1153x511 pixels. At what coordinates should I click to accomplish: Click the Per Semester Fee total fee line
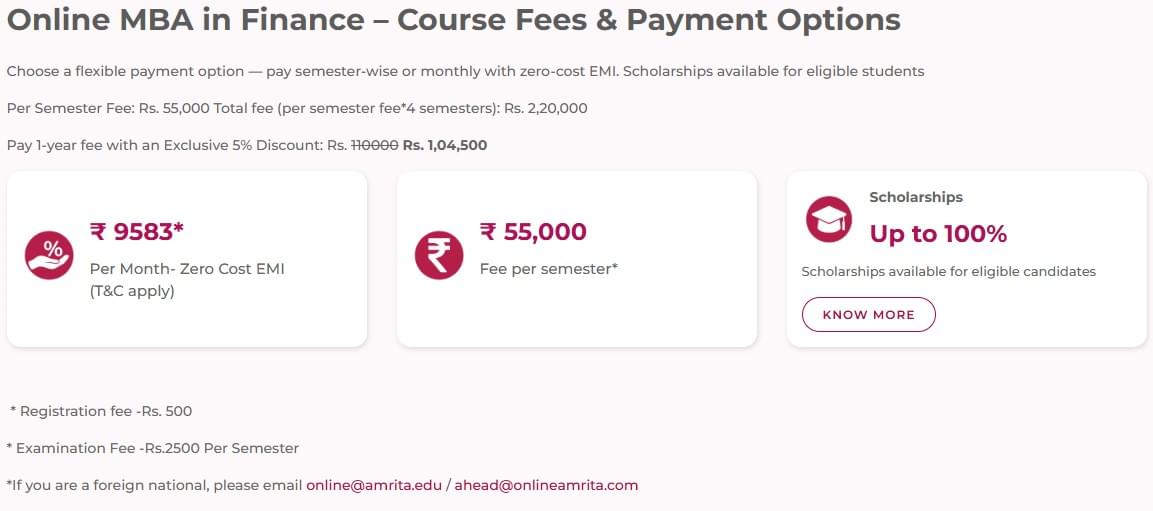click(x=297, y=108)
